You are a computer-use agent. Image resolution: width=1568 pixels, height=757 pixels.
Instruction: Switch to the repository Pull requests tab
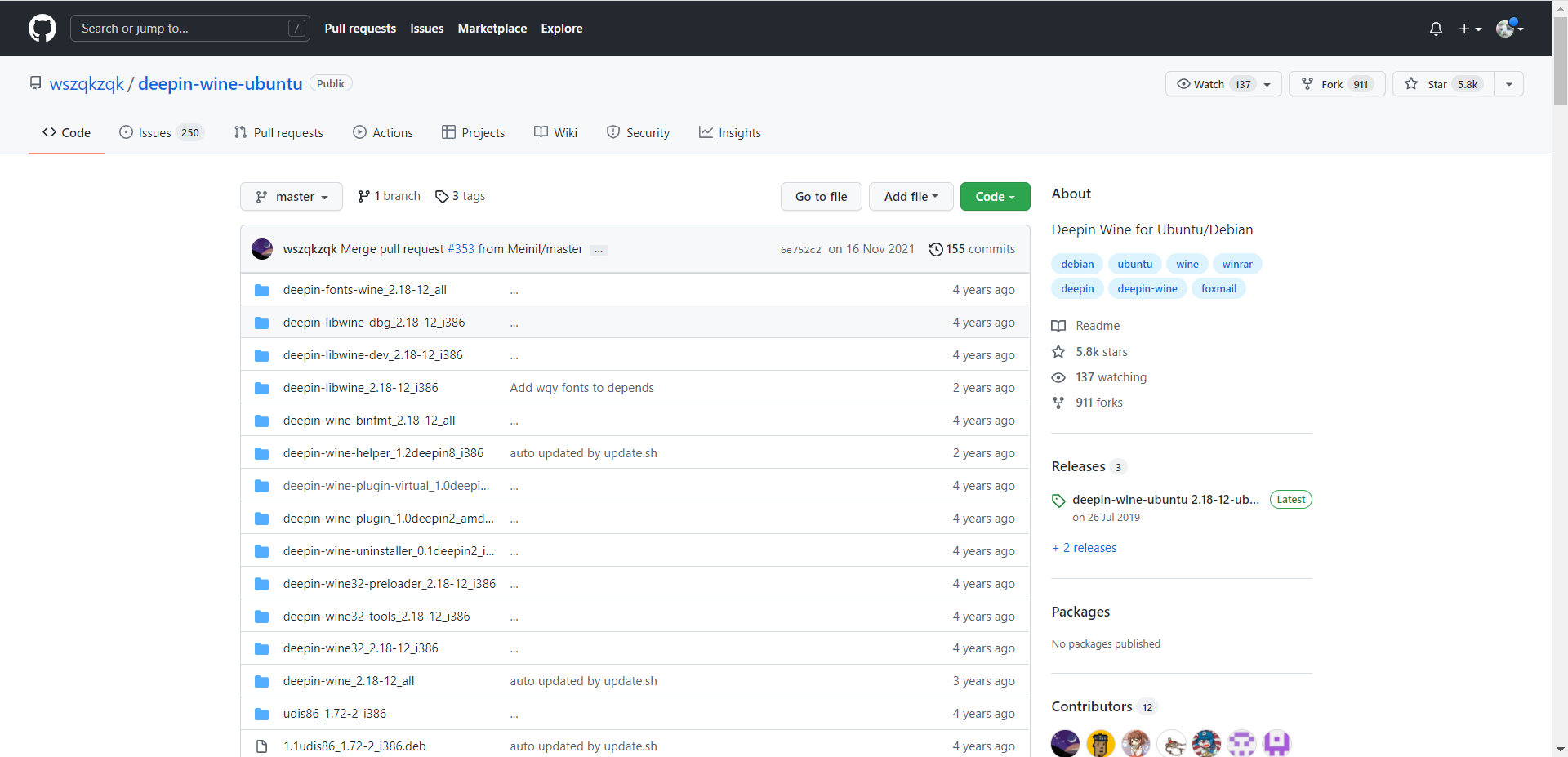[278, 132]
